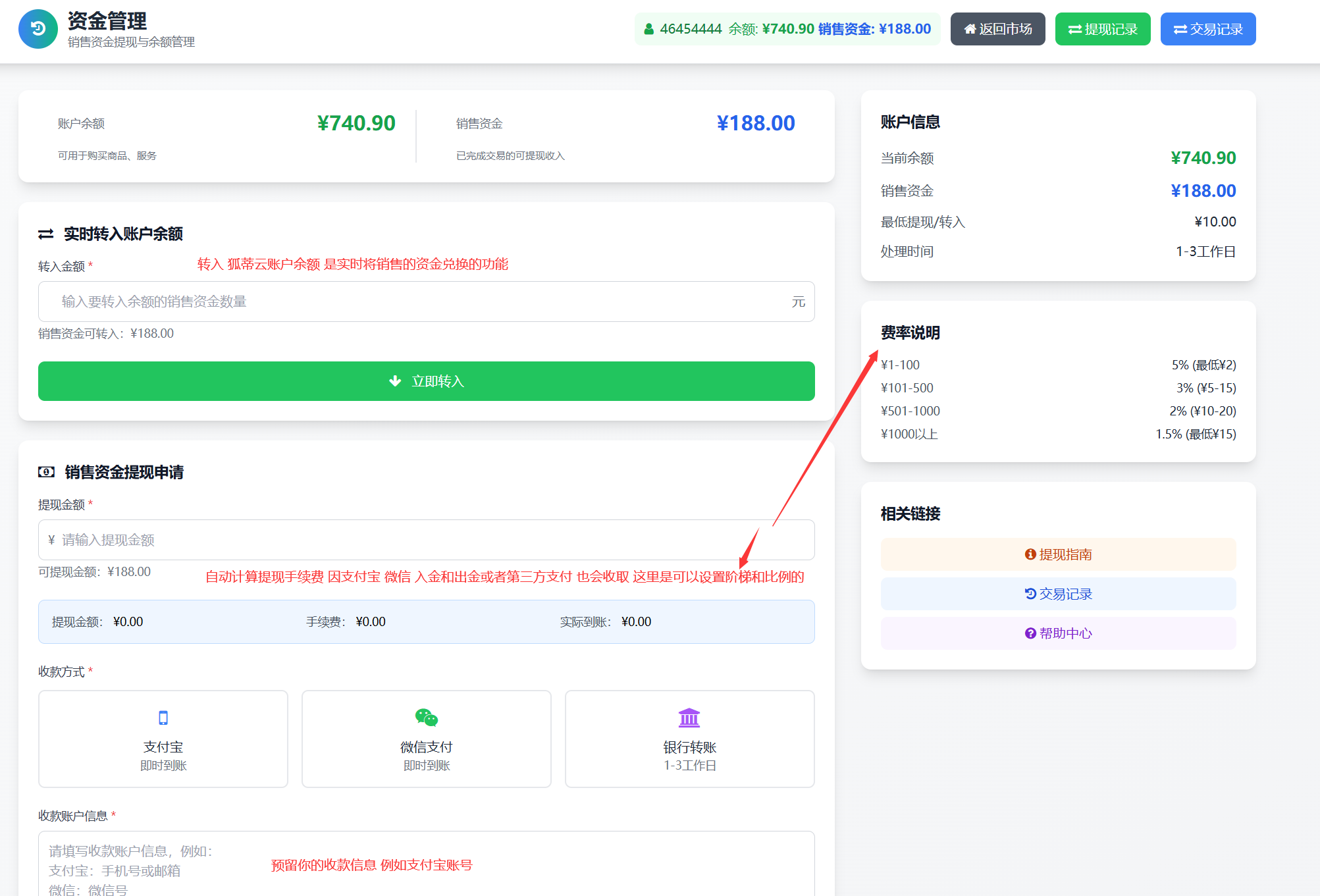Image resolution: width=1320 pixels, height=896 pixels.
Task: Click the Alipay phone icon
Action: tap(163, 718)
